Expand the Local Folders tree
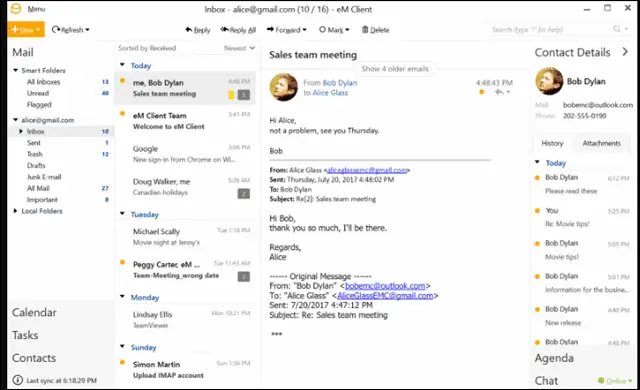This screenshot has height=390, width=640. [x=16, y=211]
